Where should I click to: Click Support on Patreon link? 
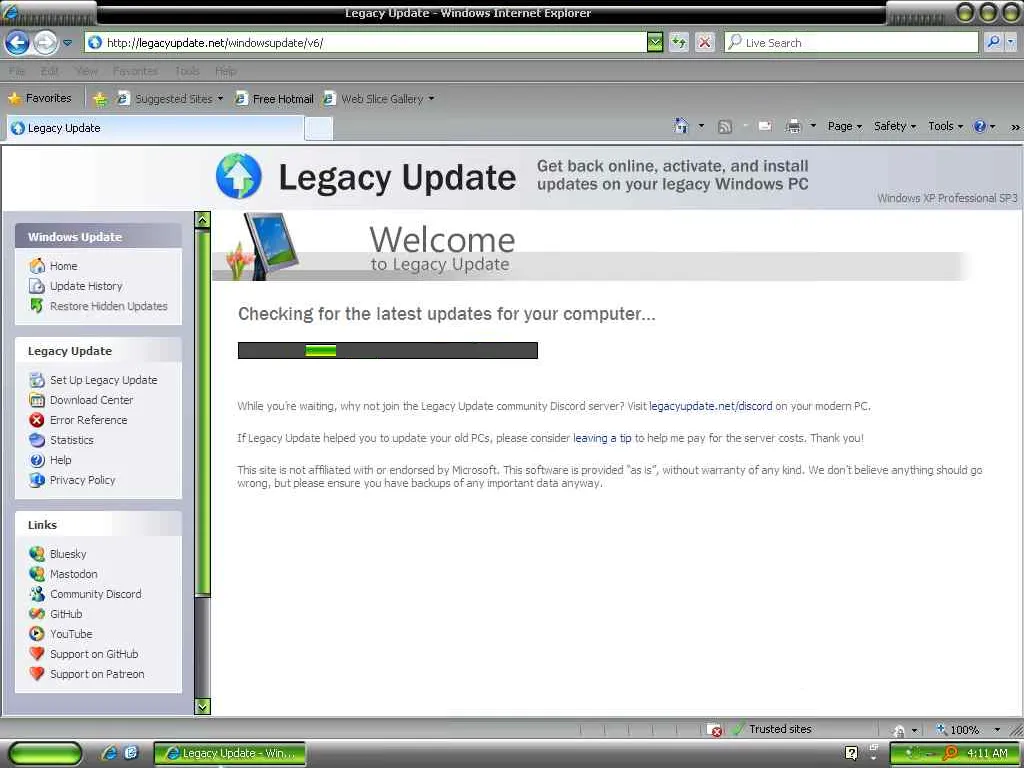(x=97, y=674)
